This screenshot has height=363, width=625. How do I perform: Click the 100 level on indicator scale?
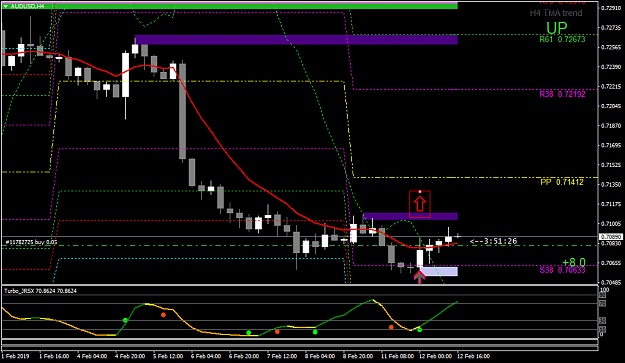(x=604, y=290)
